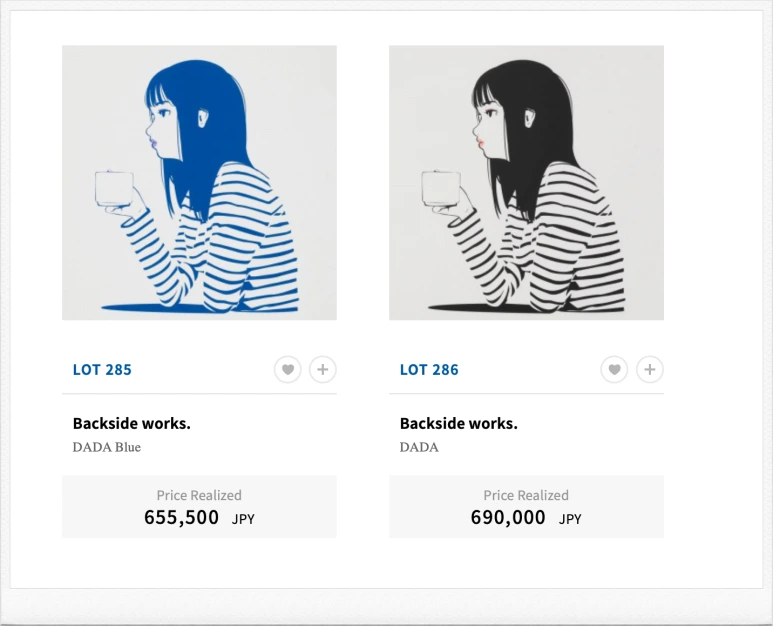Add Lot 285 using the plus icon
The width and height of the screenshot is (773, 626).
(x=323, y=369)
